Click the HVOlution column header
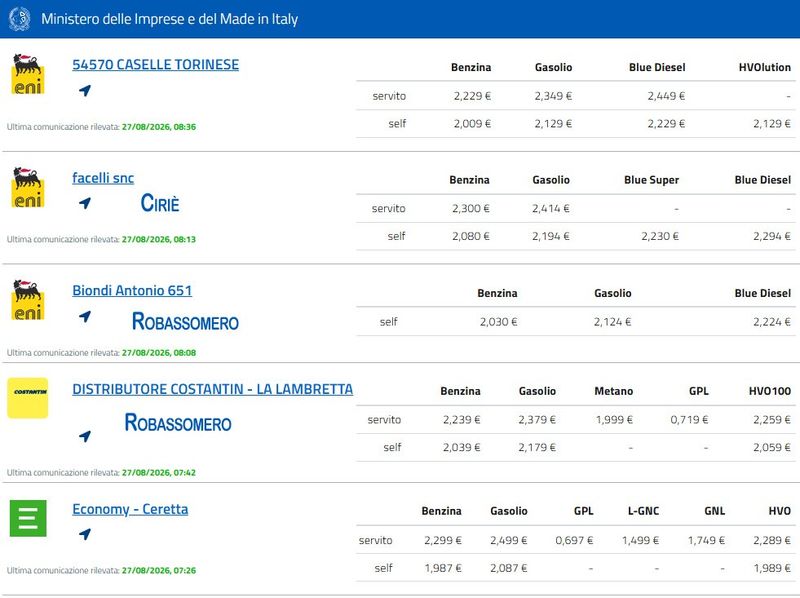The image size is (800, 598). click(764, 67)
